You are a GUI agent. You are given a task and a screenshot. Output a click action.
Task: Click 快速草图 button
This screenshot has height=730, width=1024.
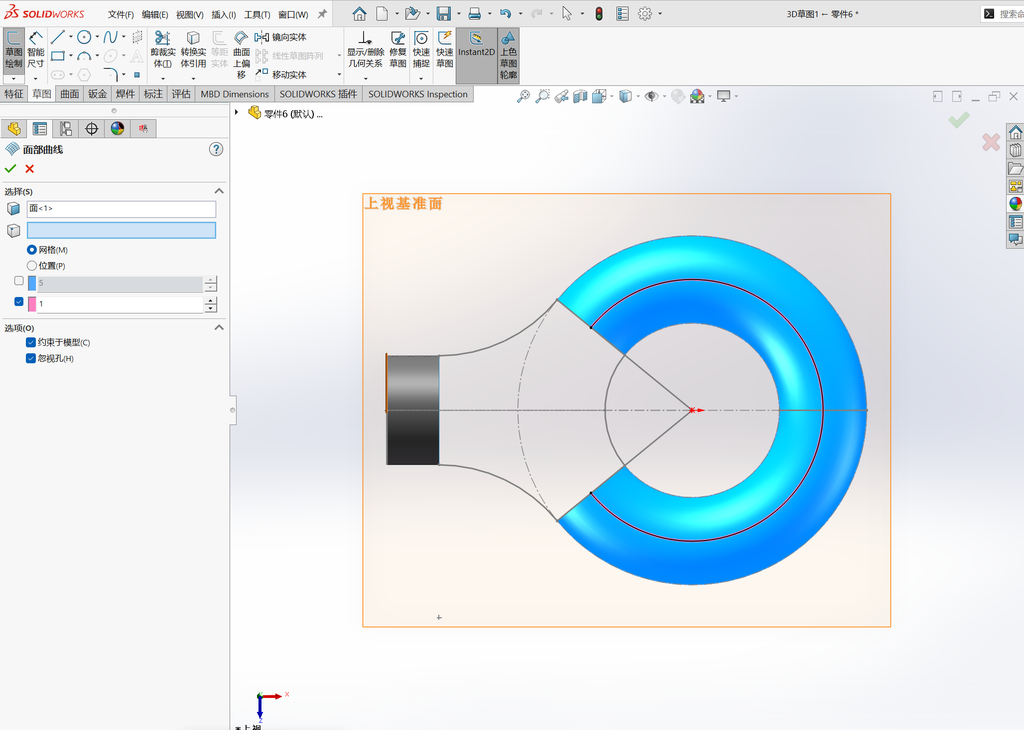(445, 50)
